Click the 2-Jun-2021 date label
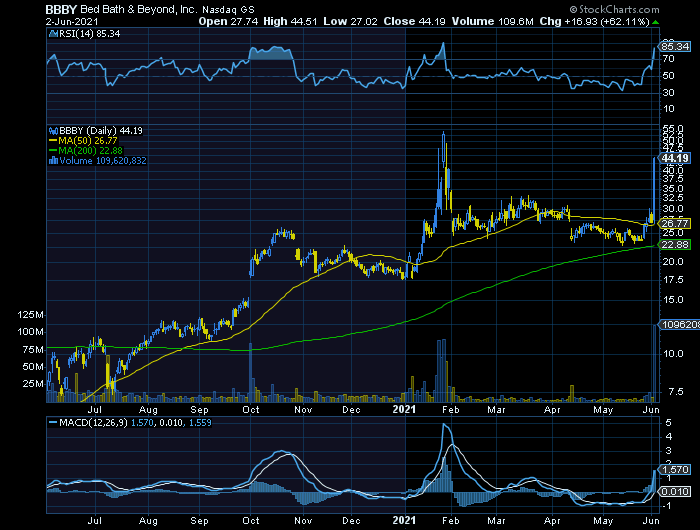The height and width of the screenshot is (530, 700). pos(72,21)
